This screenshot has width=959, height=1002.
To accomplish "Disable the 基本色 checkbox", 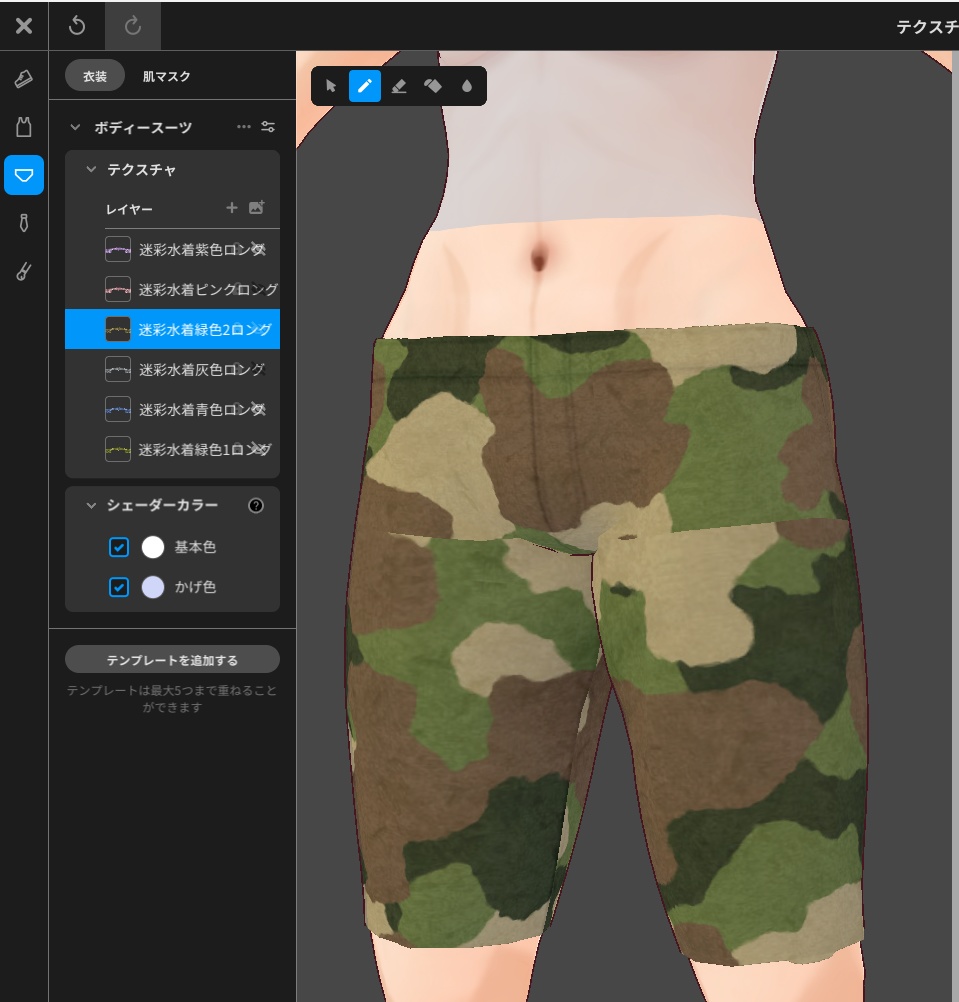I will click(x=119, y=547).
